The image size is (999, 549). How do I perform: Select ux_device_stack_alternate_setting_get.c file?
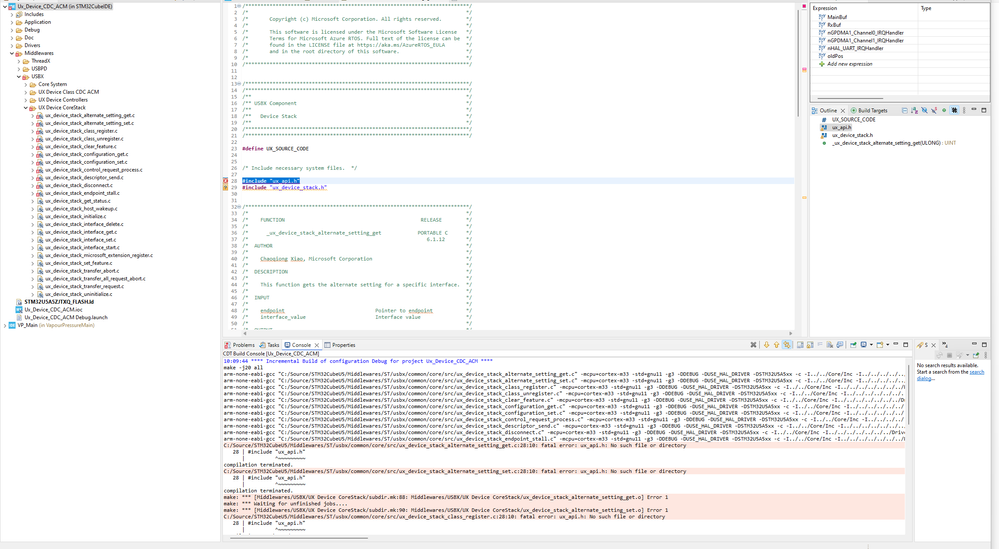pos(90,115)
